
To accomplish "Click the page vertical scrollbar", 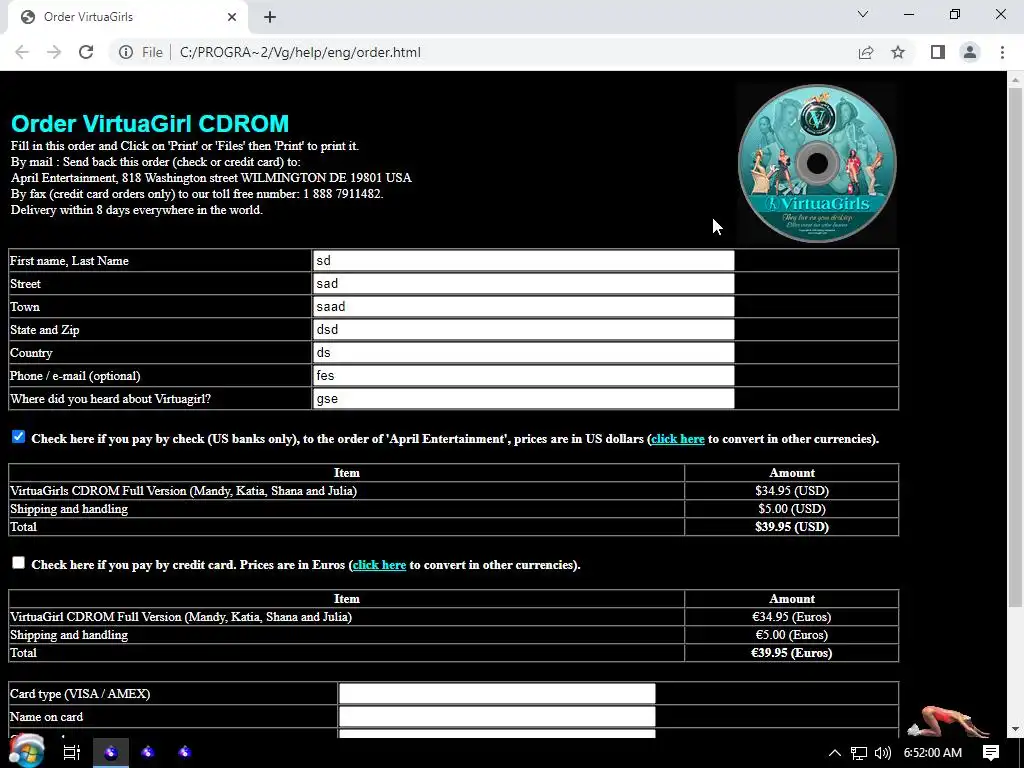I will [1015, 349].
